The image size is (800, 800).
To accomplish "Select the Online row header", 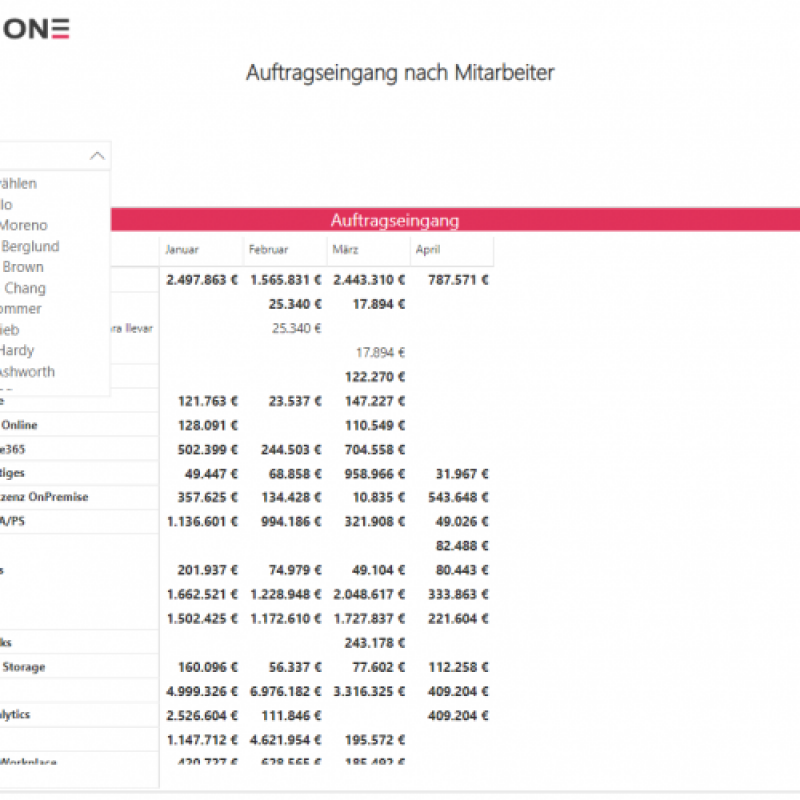I will [19, 425].
